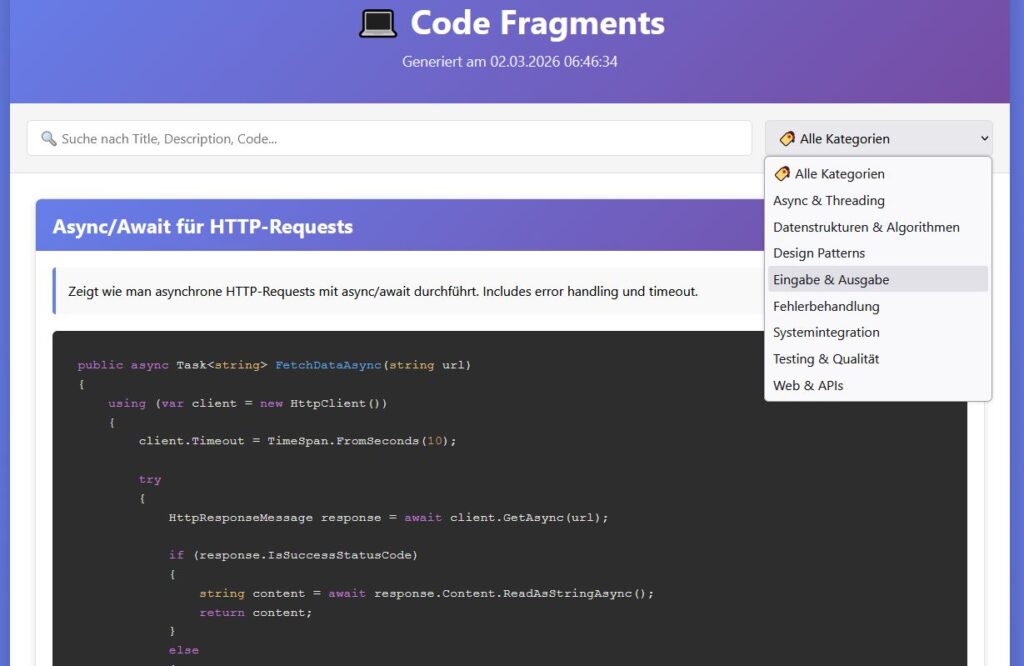Screen dimensions: 1024x666
Task: Click the Generiert am timestamp text
Action: tap(510, 61)
